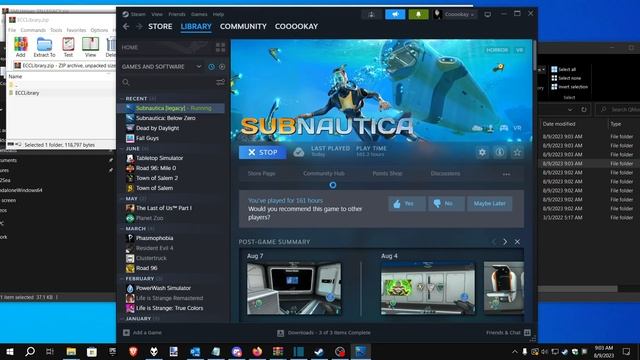
Task: Dismiss the Post-Game Summary section
Action: click(517, 242)
